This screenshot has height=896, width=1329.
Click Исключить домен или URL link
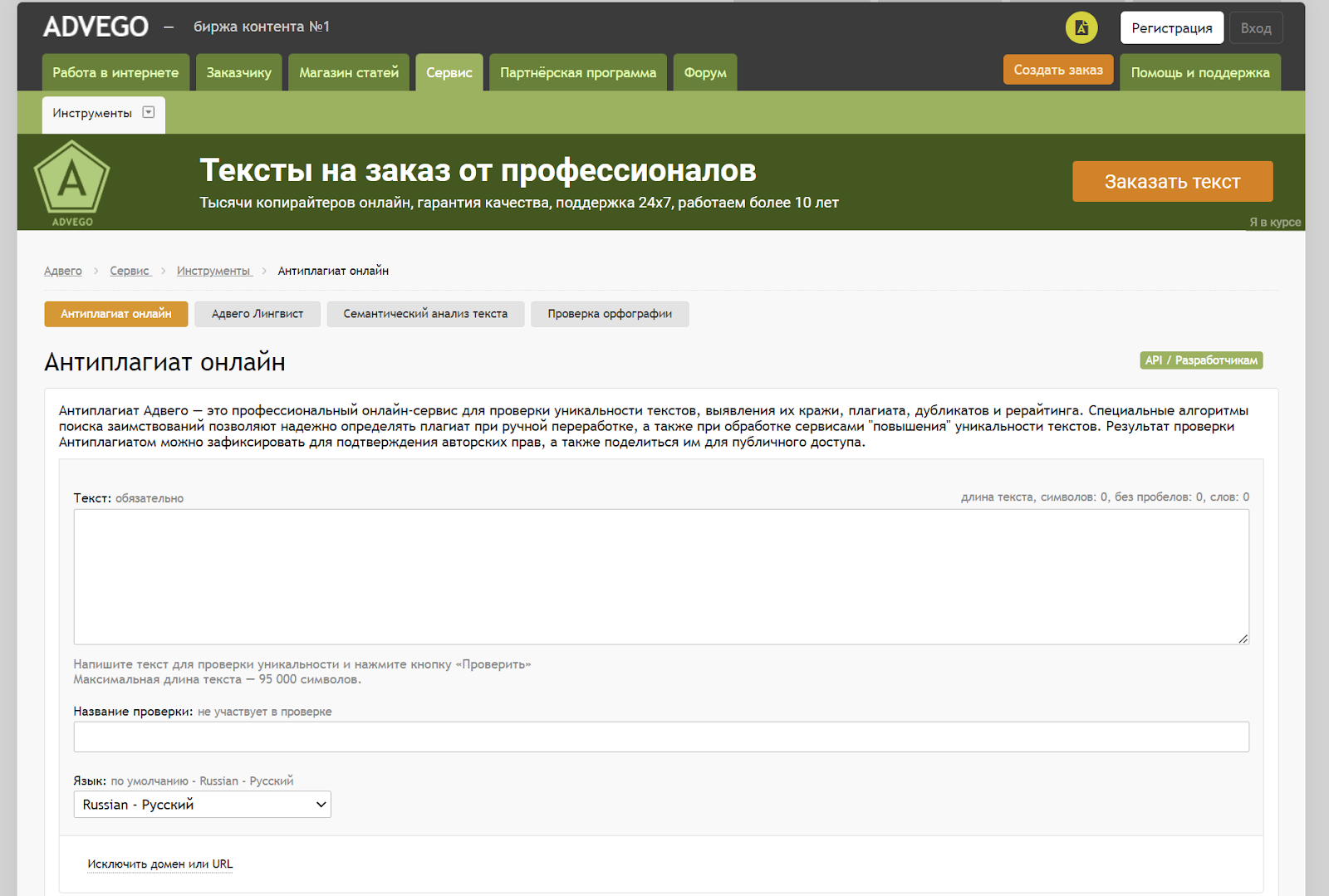point(160,864)
